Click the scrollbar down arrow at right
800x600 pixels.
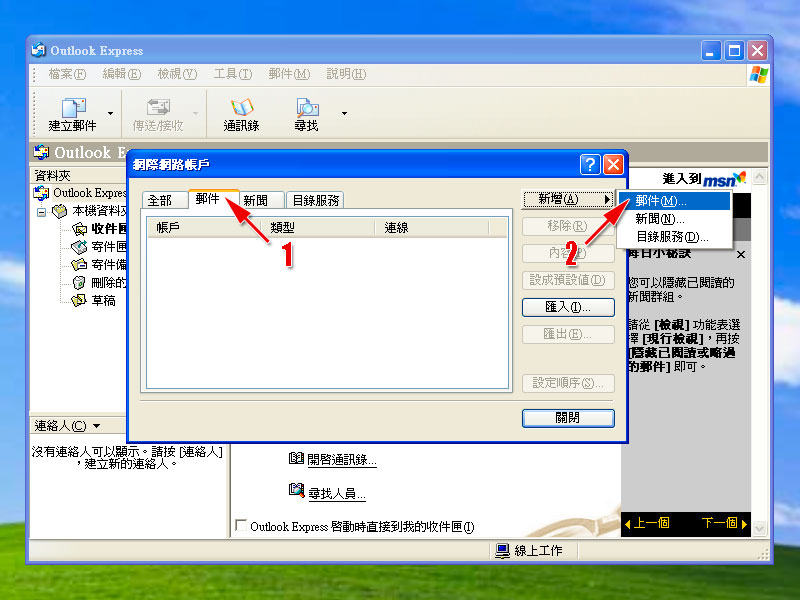point(759,529)
